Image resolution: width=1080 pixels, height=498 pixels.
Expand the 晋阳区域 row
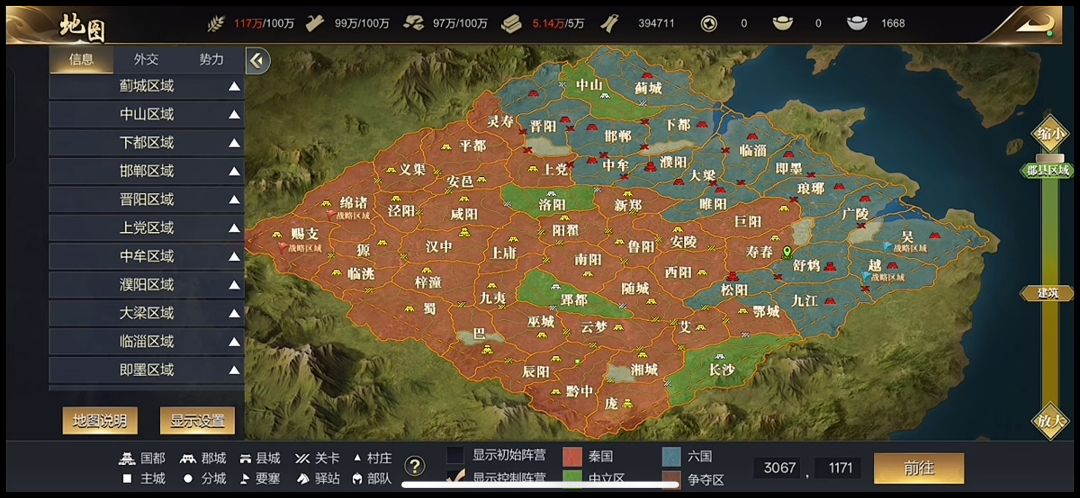tap(147, 200)
